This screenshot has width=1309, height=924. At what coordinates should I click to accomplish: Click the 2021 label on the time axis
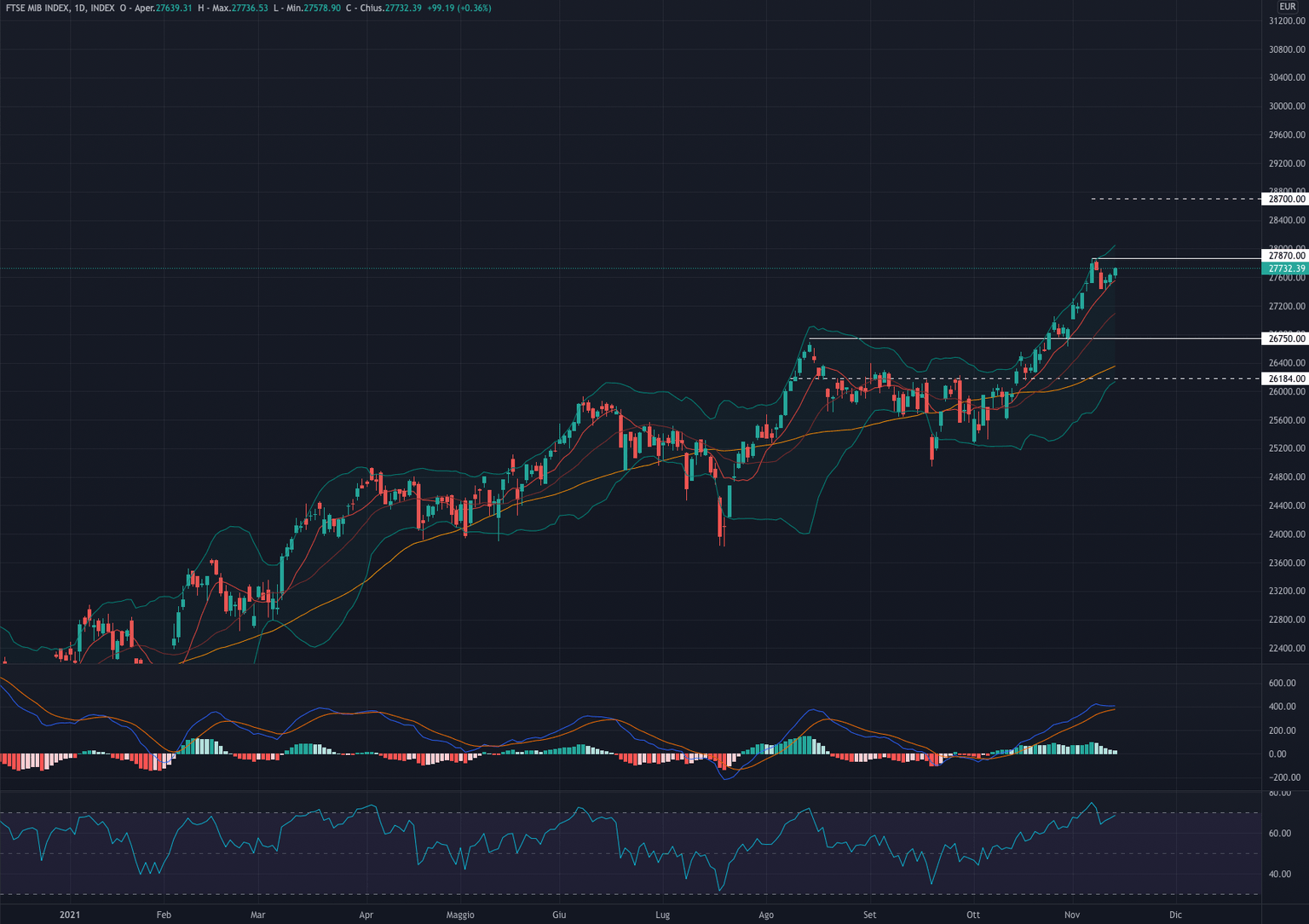pos(72,914)
